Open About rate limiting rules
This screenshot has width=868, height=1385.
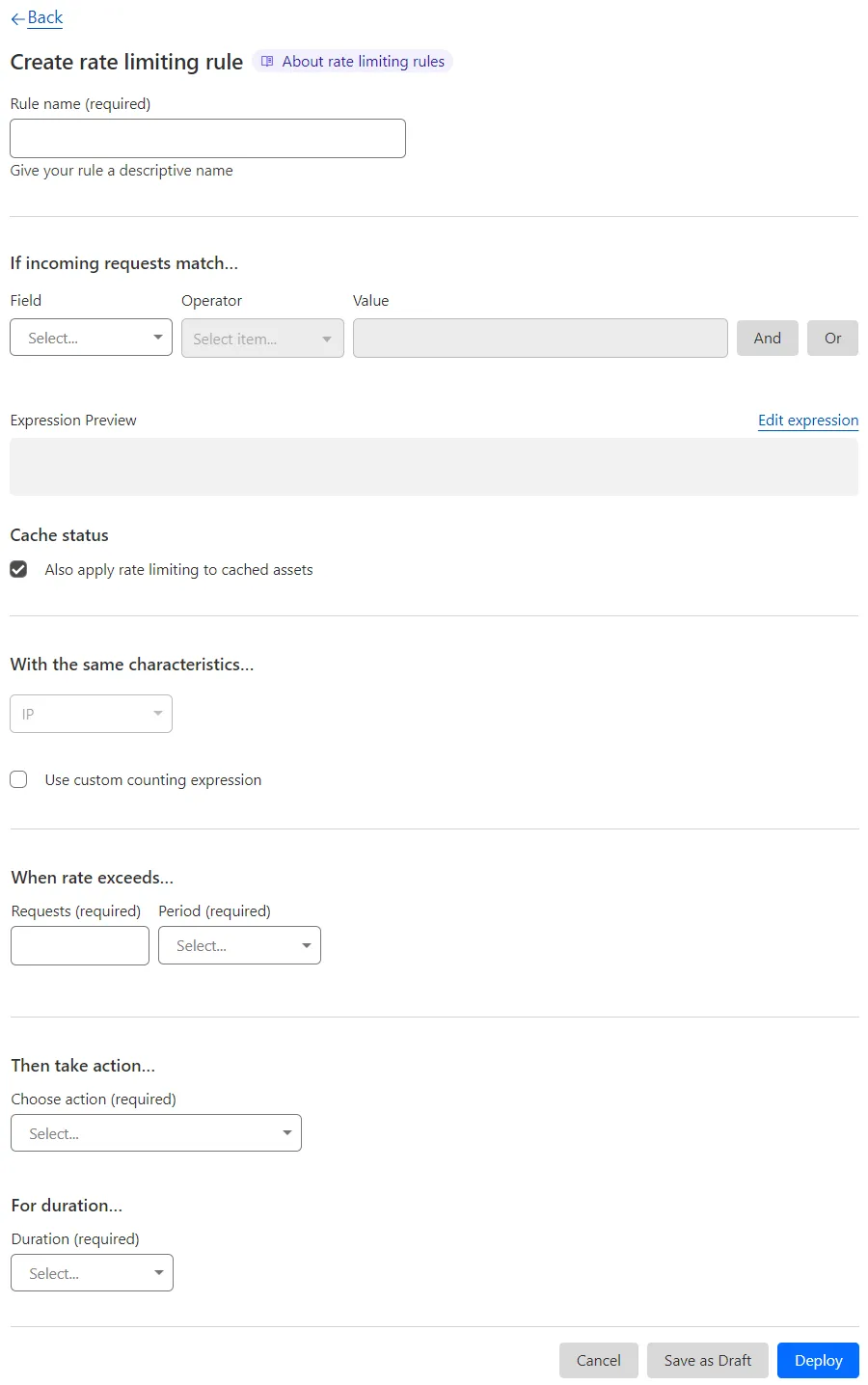(x=364, y=61)
